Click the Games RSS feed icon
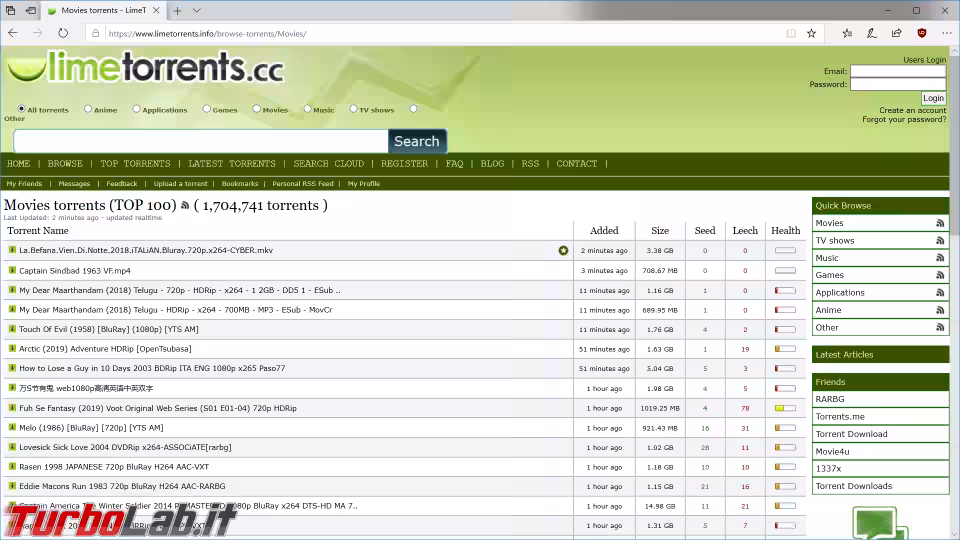This screenshot has width=960, height=540. [x=940, y=276]
